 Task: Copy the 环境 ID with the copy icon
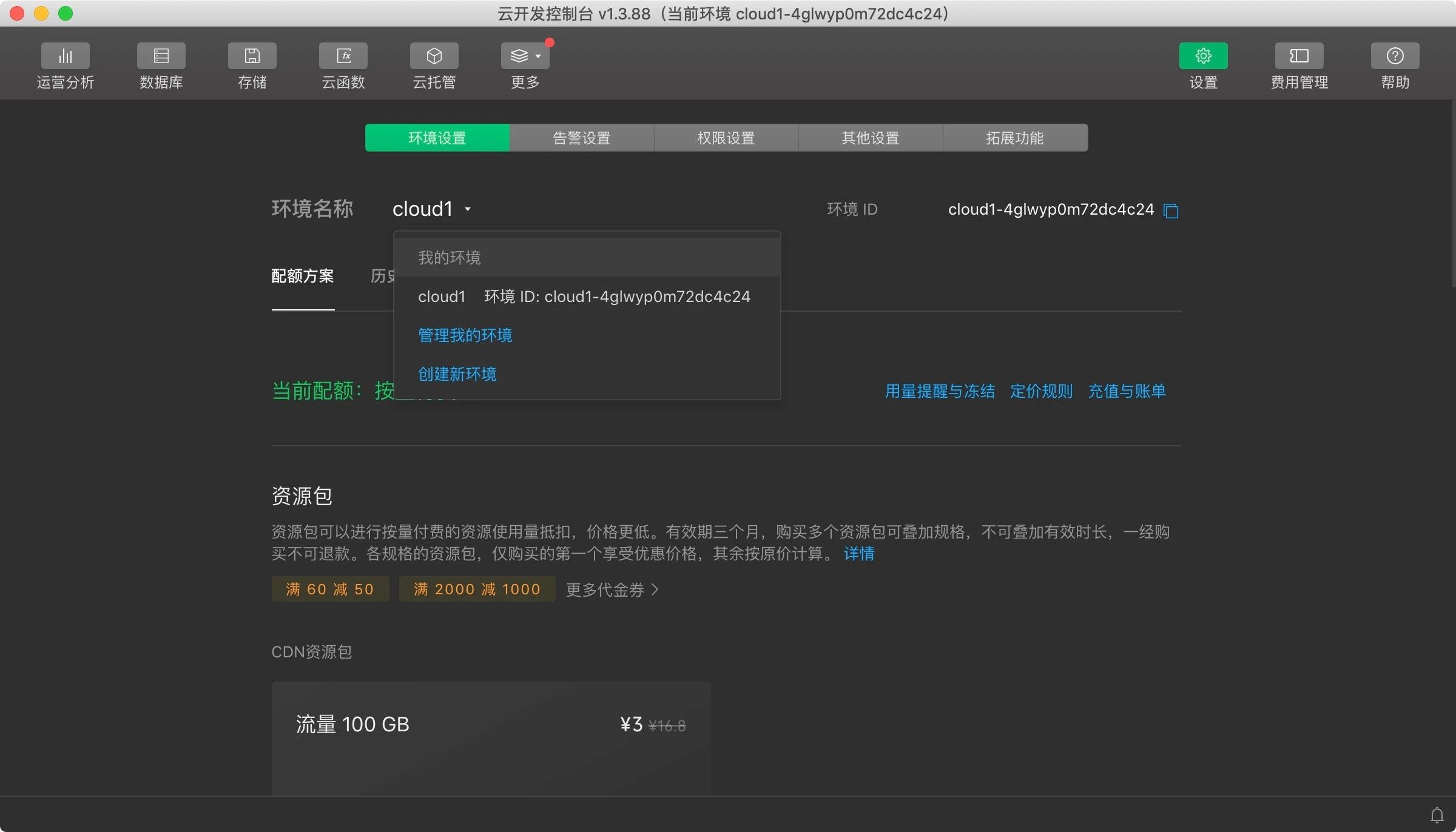click(1171, 210)
